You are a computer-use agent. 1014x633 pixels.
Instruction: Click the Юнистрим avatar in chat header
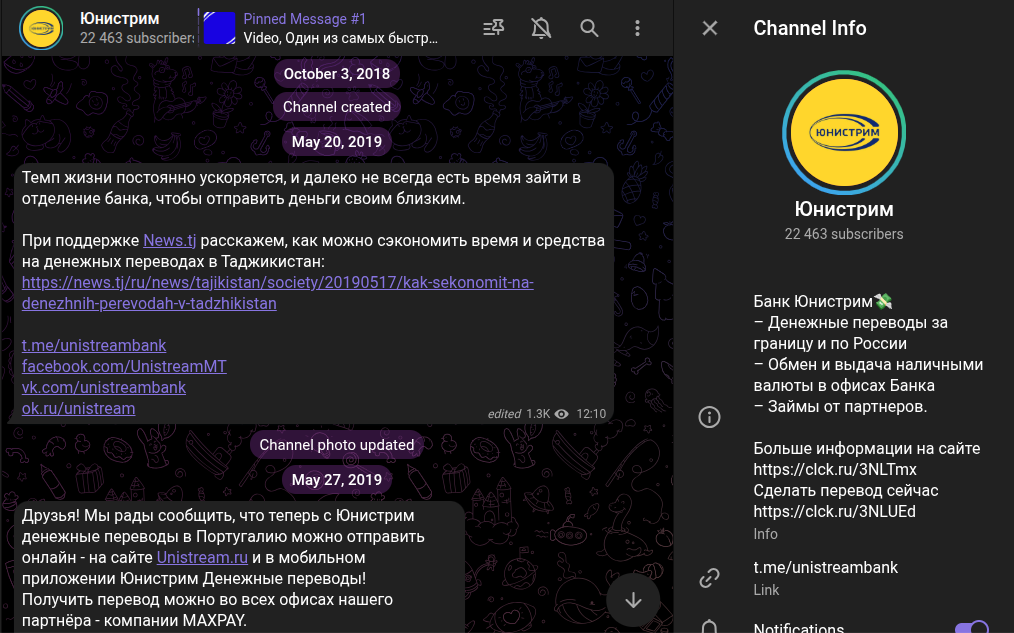point(41,28)
